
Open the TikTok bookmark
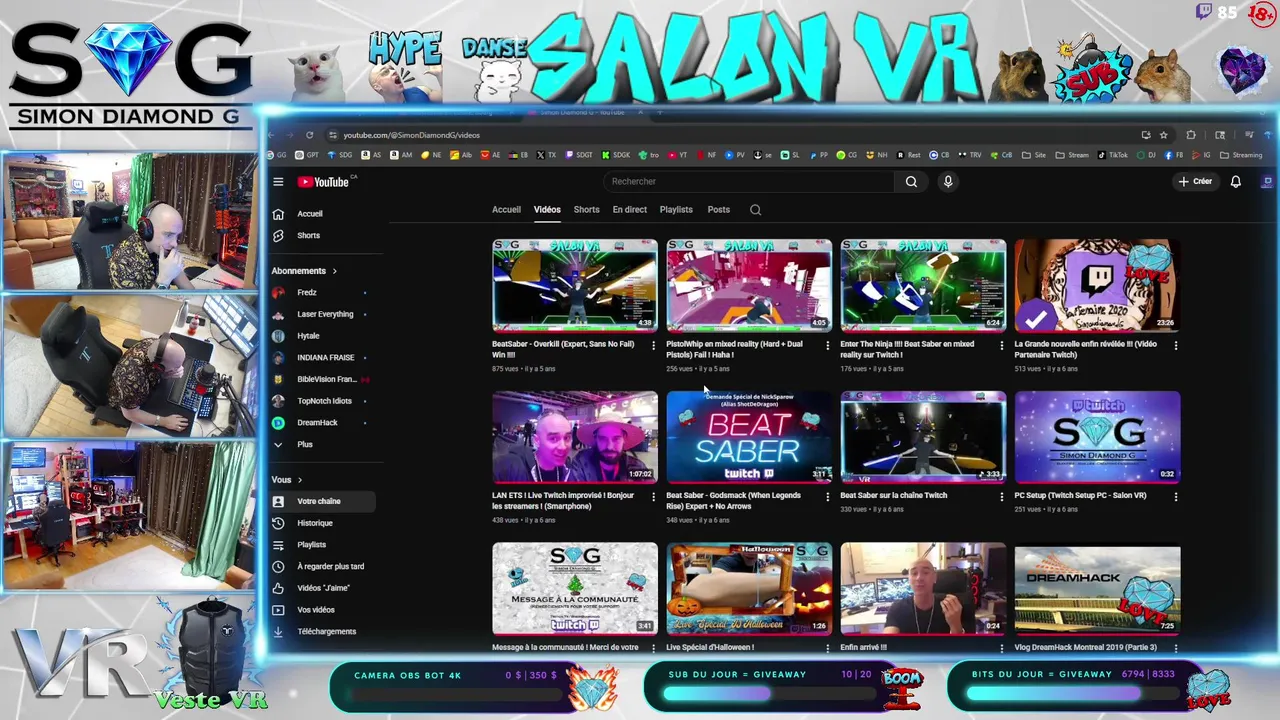click(1113, 155)
